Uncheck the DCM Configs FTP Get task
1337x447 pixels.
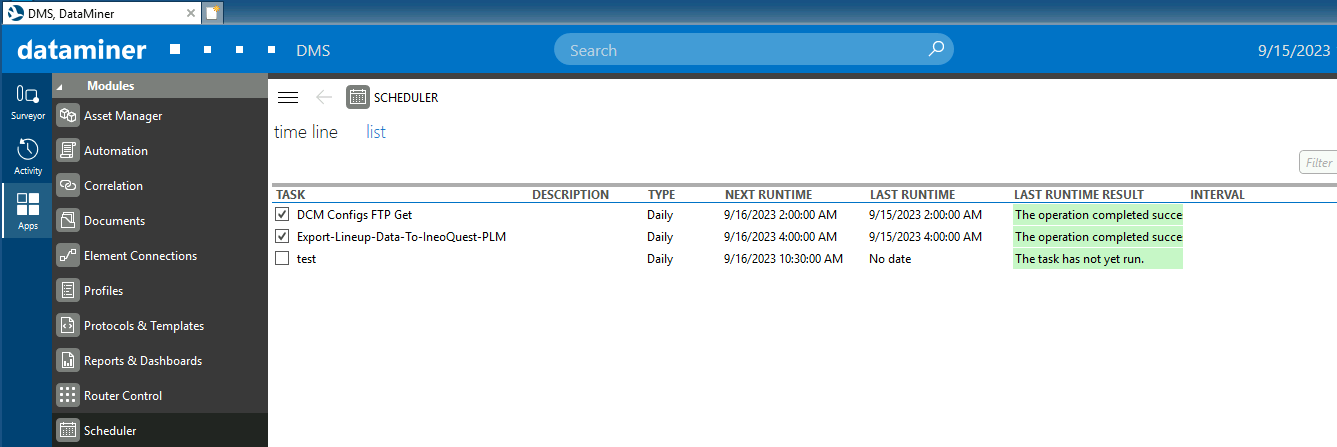[282, 214]
